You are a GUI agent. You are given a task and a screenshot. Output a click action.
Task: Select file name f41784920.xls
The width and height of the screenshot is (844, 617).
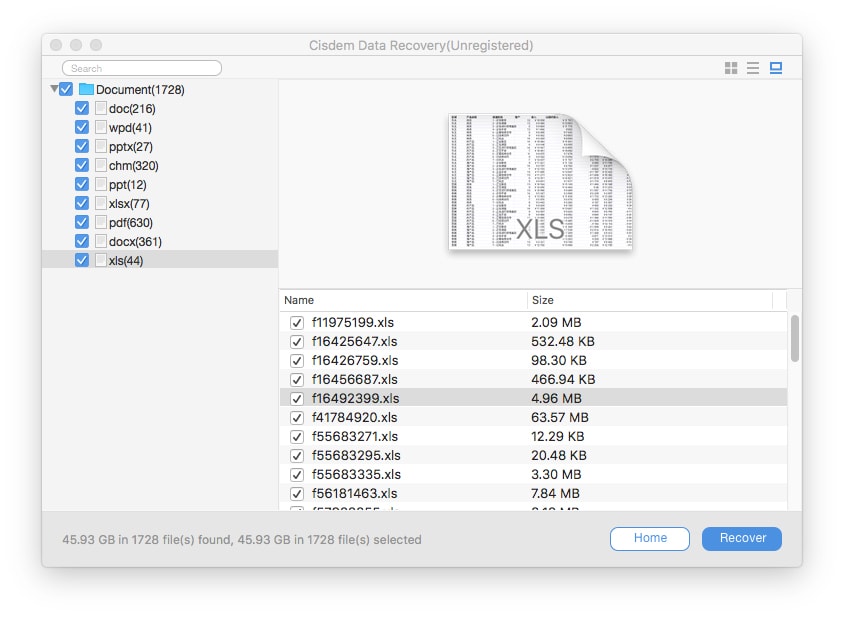[354, 417]
